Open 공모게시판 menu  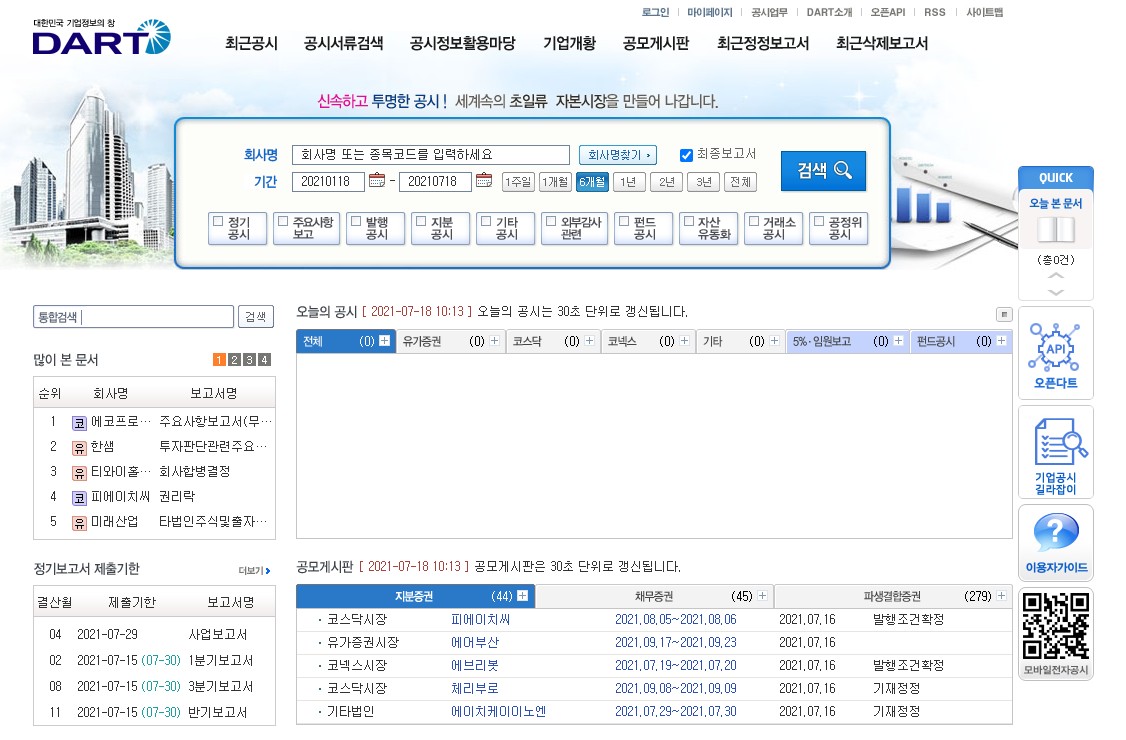[x=656, y=43]
